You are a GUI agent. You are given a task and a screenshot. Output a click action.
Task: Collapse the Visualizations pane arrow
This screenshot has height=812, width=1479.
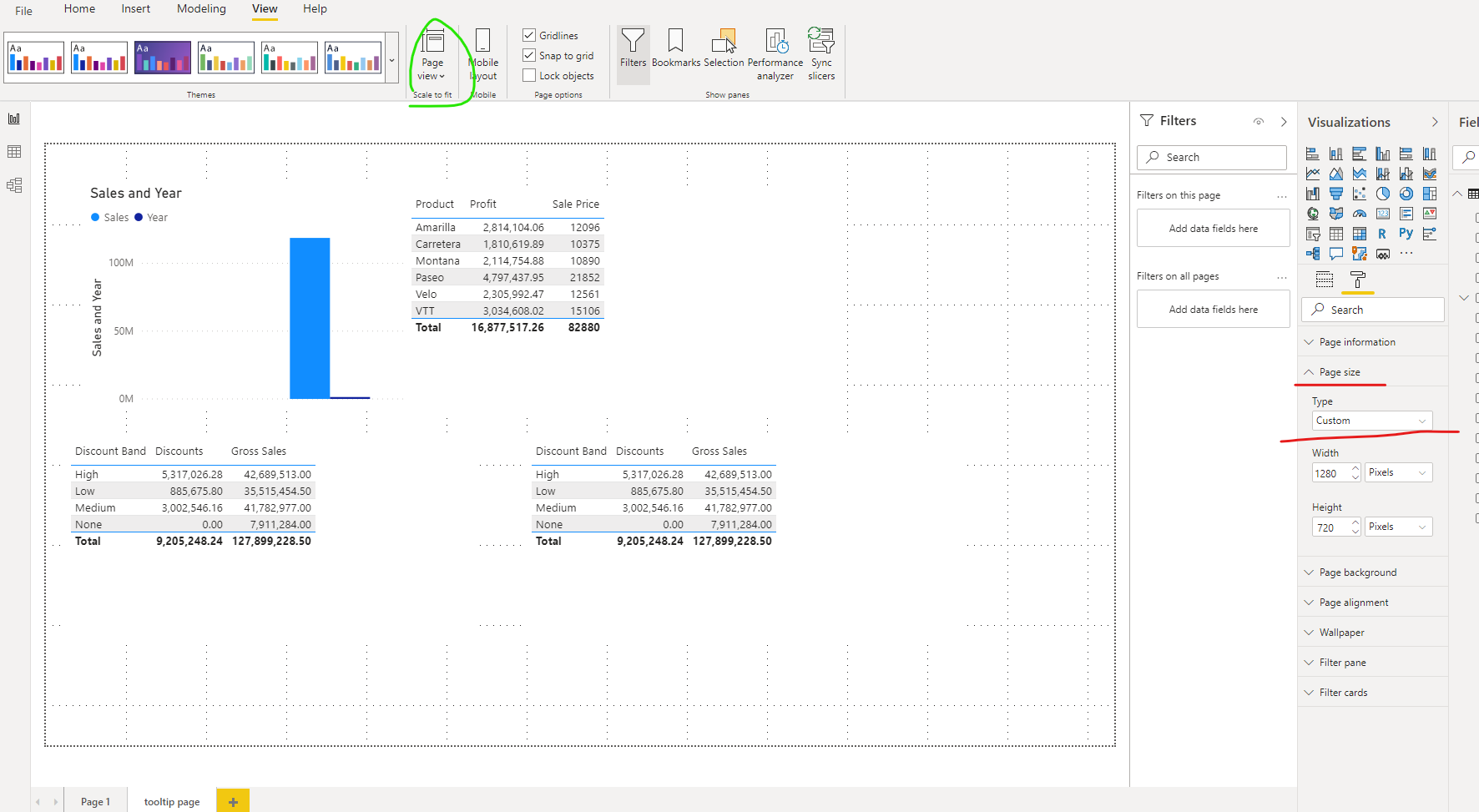pyautogui.click(x=1435, y=122)
